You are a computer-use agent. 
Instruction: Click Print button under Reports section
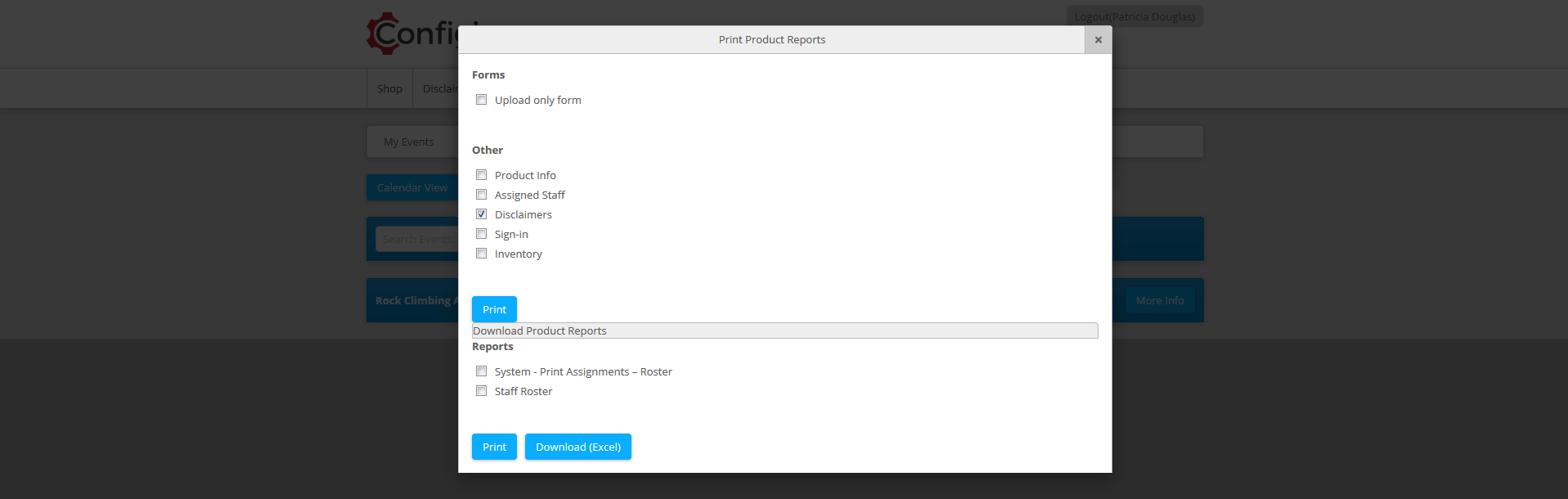click(494, 447)
